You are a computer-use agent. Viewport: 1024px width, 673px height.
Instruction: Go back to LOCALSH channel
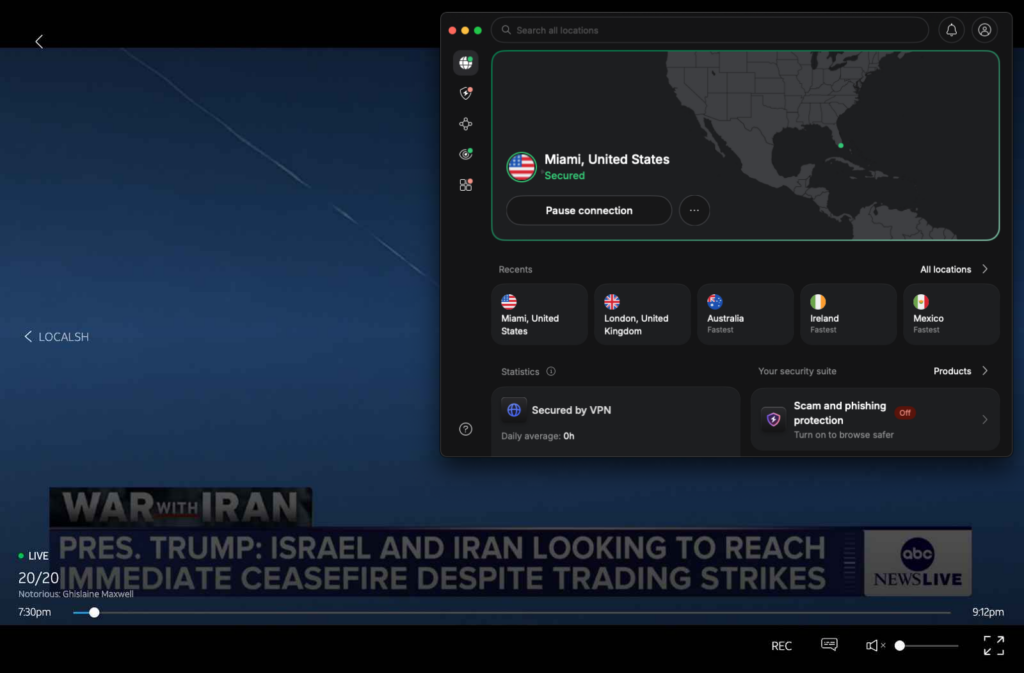click(x=56, y=337)
